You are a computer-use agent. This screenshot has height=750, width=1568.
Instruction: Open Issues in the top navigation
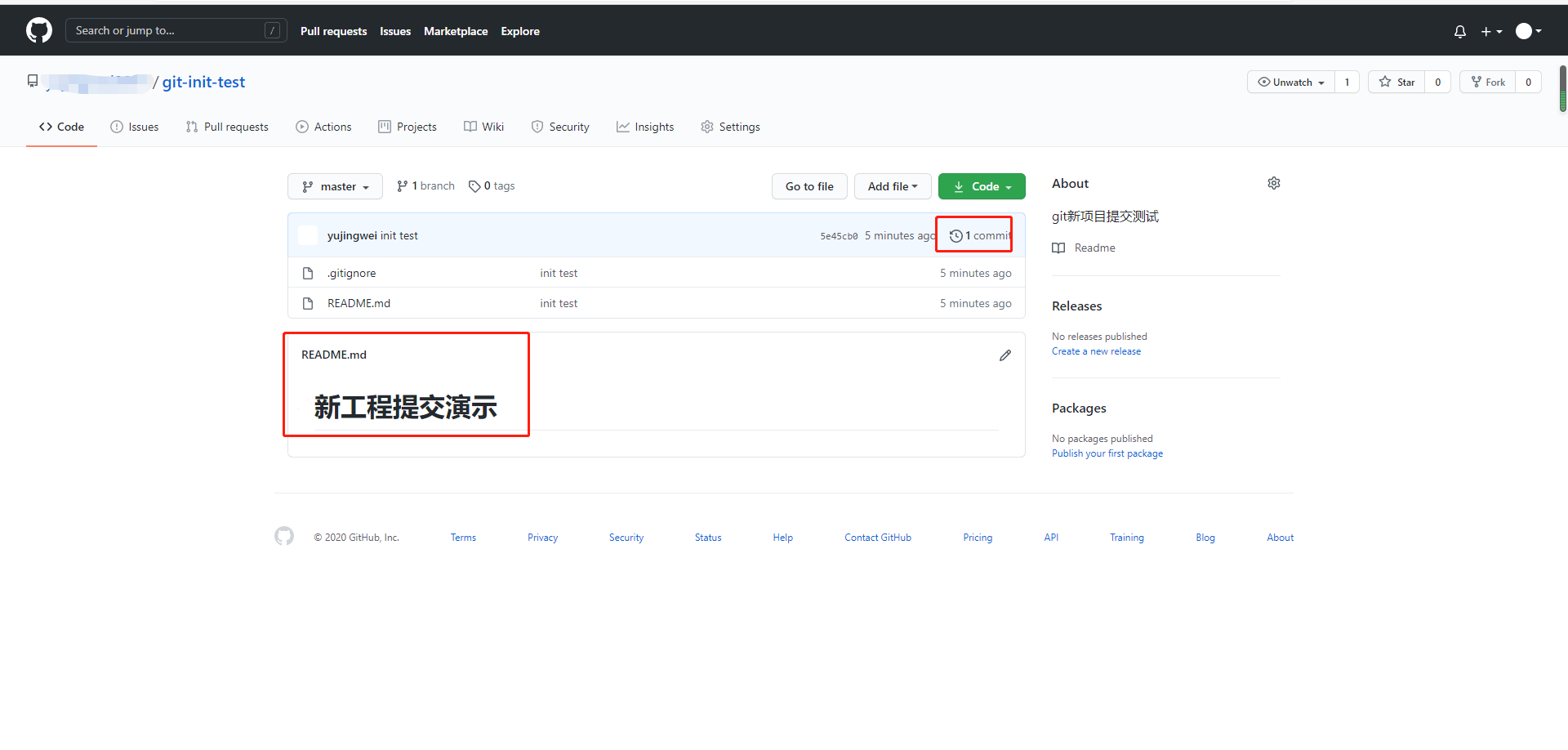pyautogui.click(x=395, y=31)
